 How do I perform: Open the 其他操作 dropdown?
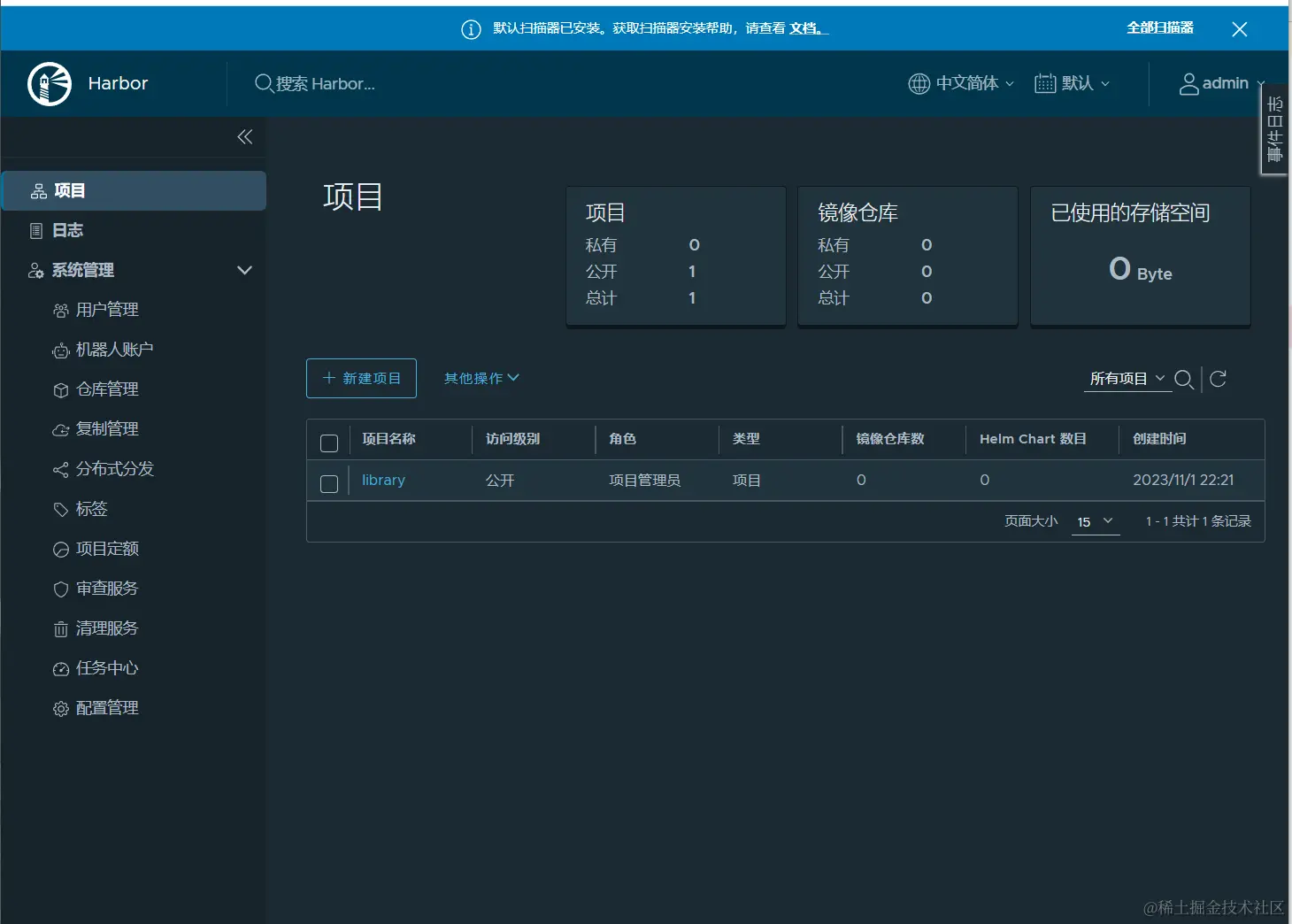coord(481,378)
